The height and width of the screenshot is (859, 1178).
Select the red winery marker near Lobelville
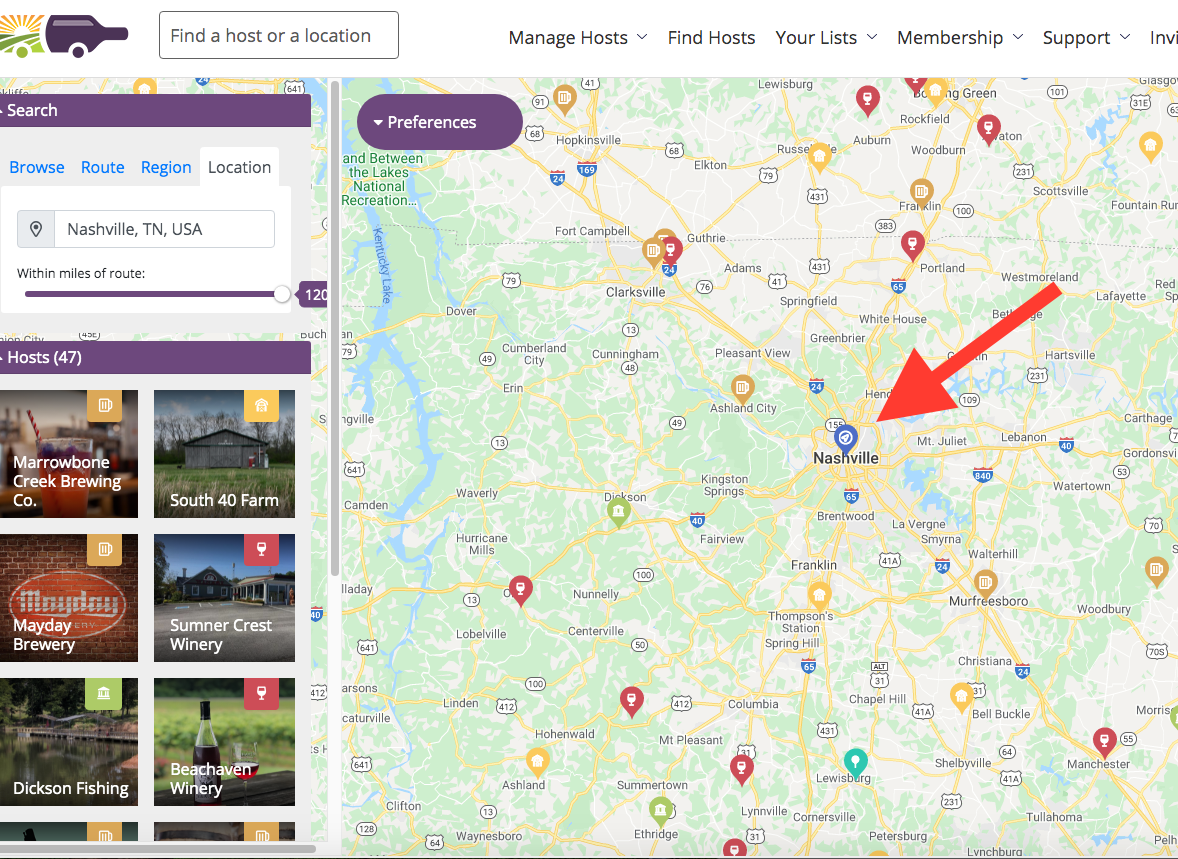coord(521,590)
